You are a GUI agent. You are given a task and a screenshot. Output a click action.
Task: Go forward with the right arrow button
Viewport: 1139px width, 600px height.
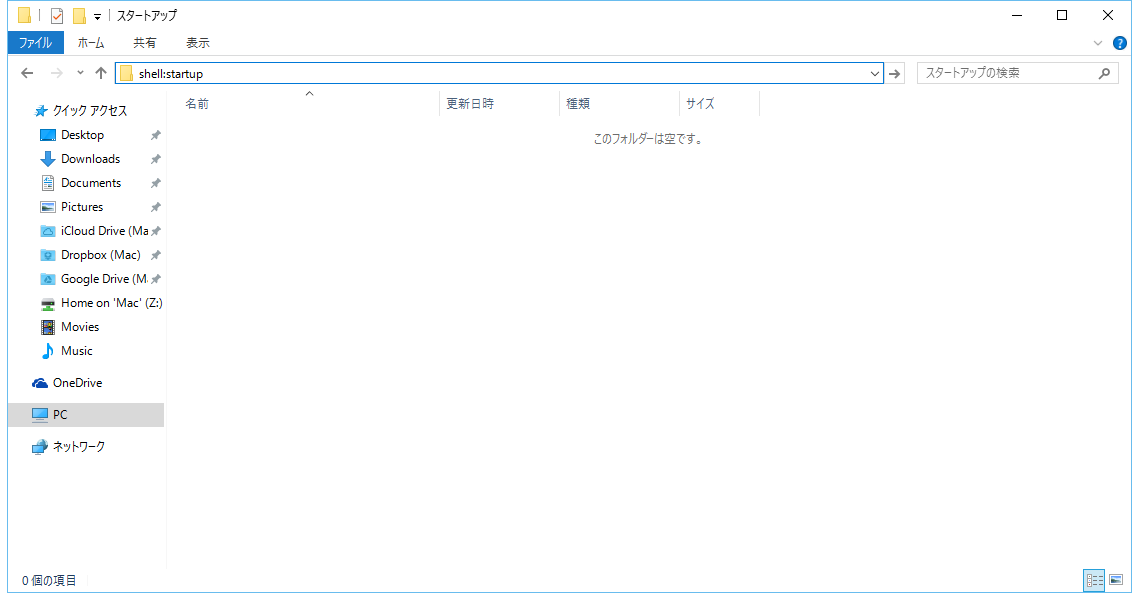pyautogui.click(x=56, y=73)
